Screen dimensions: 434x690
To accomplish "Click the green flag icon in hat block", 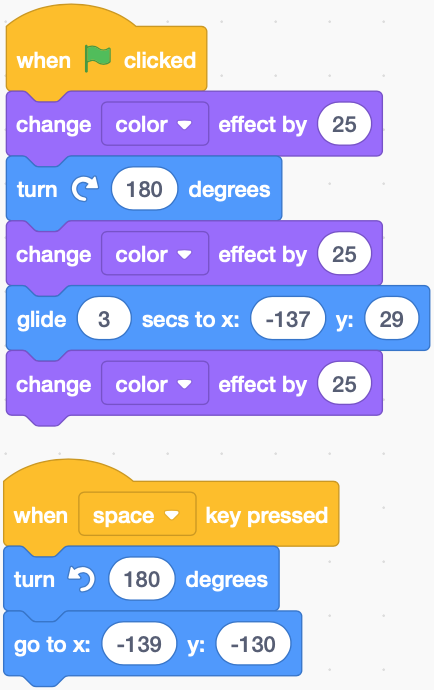I will [97, 59].
